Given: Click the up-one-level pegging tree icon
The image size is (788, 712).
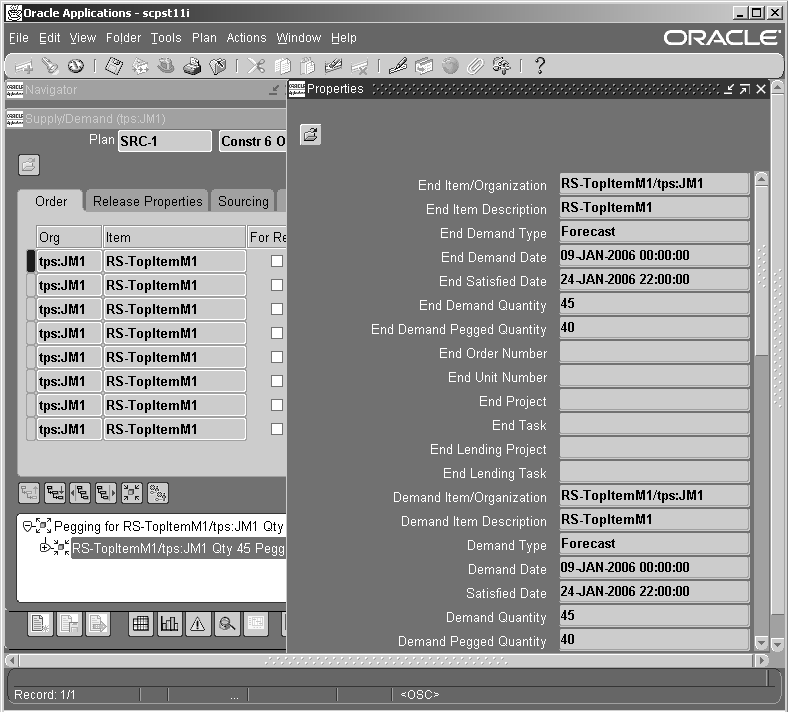Looking at the screenshot, I should click(x=29, y=493).
